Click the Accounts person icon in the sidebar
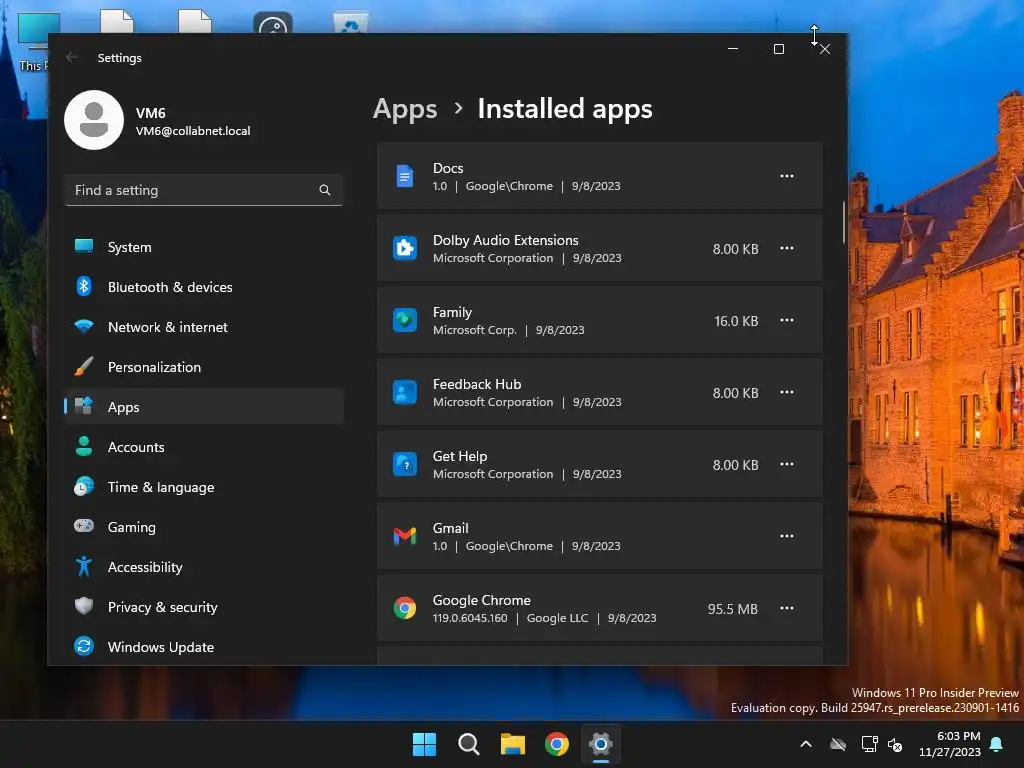 click(84, 446)
